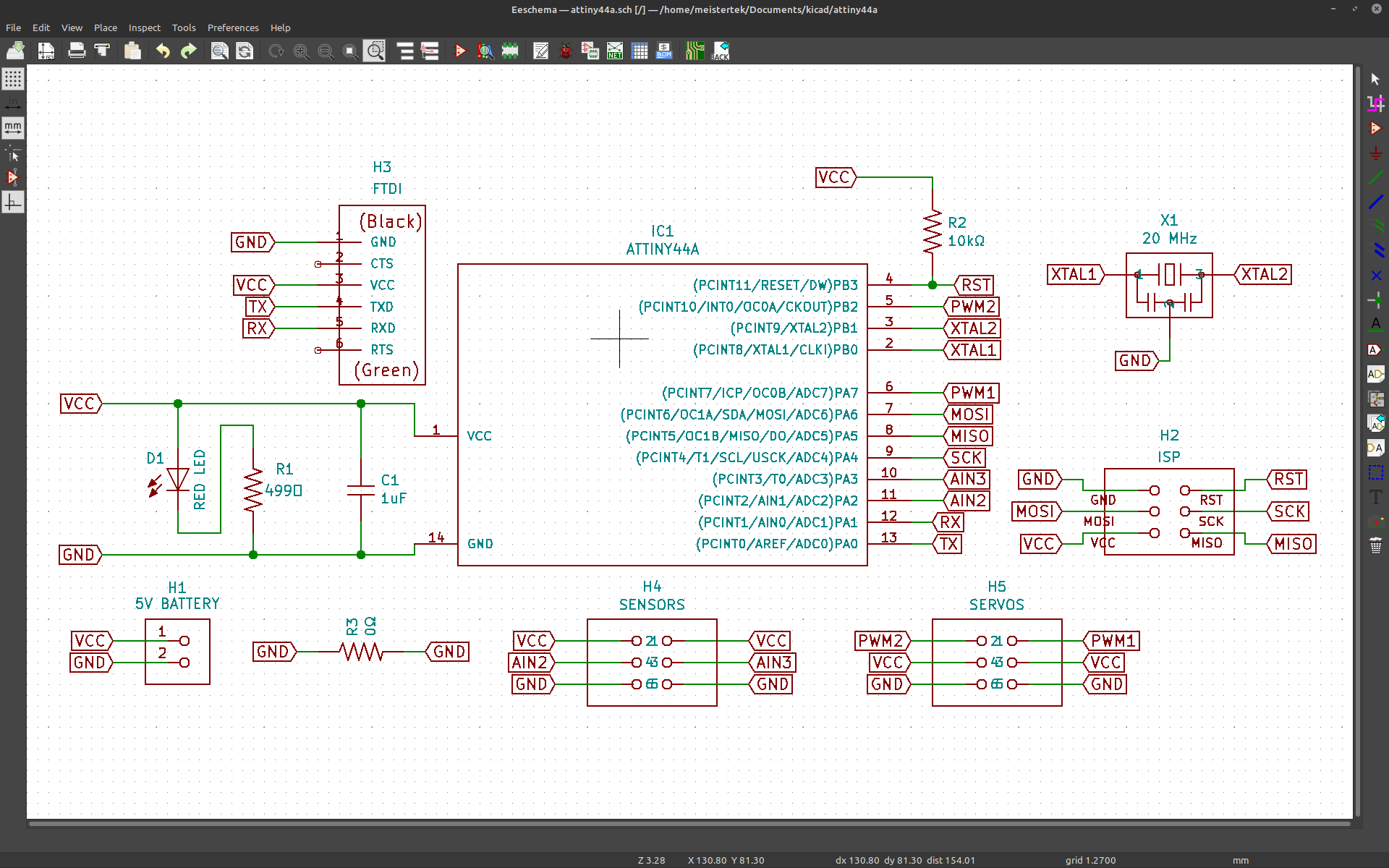Select the add bitmap image tool
Screen dimensions: 1389x868
click(1375, 522)
